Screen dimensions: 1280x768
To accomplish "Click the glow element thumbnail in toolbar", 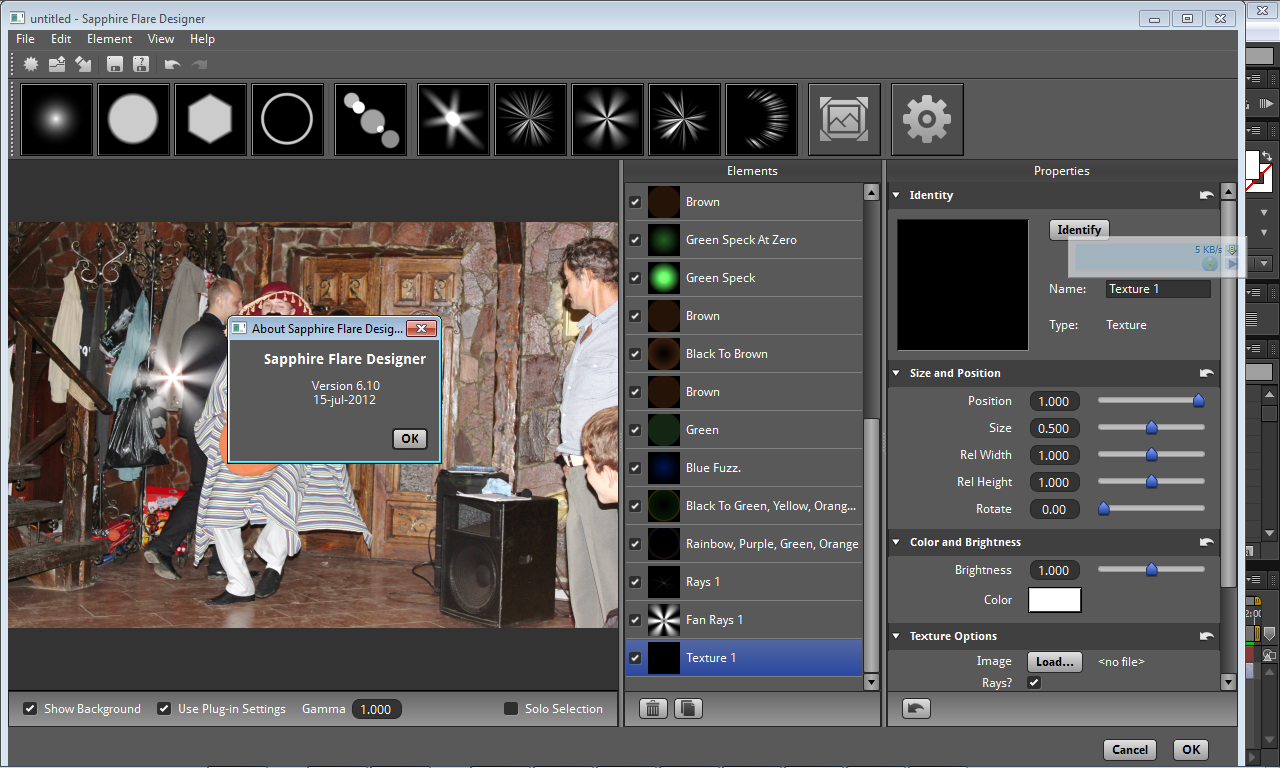I will coord(56,120).
